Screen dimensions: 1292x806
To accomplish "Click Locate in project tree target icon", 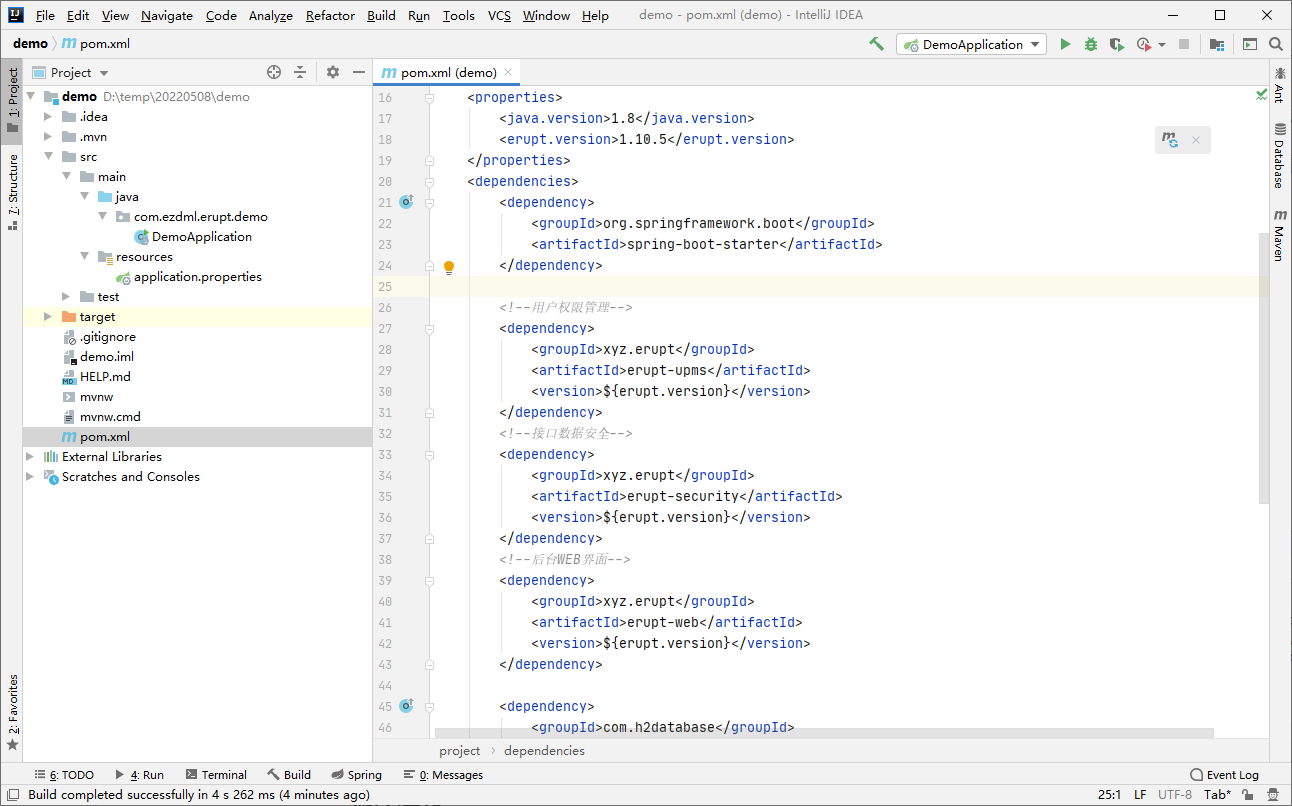I will (274, 72).
